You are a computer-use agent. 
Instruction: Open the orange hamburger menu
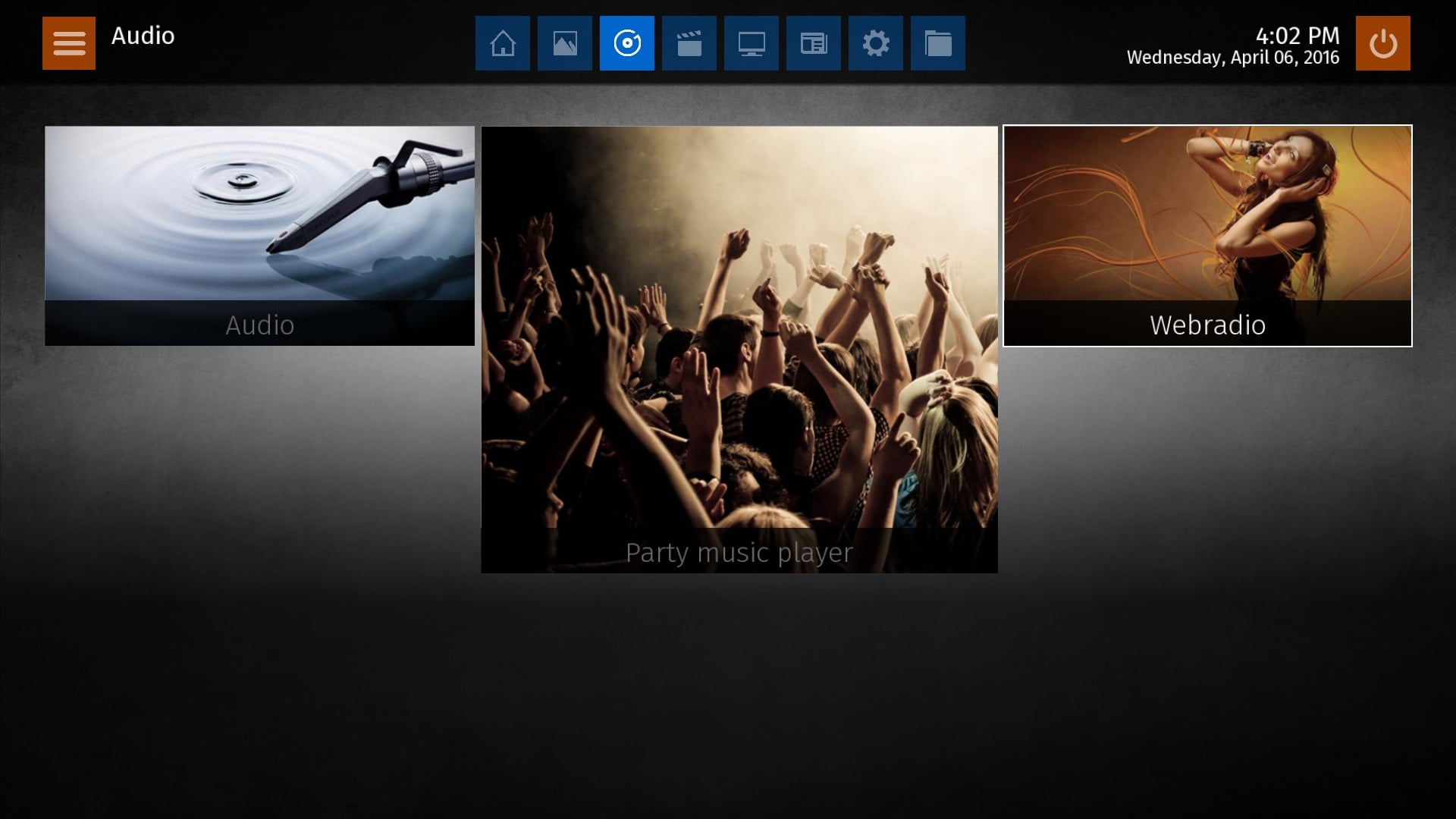tap(68, 43)
